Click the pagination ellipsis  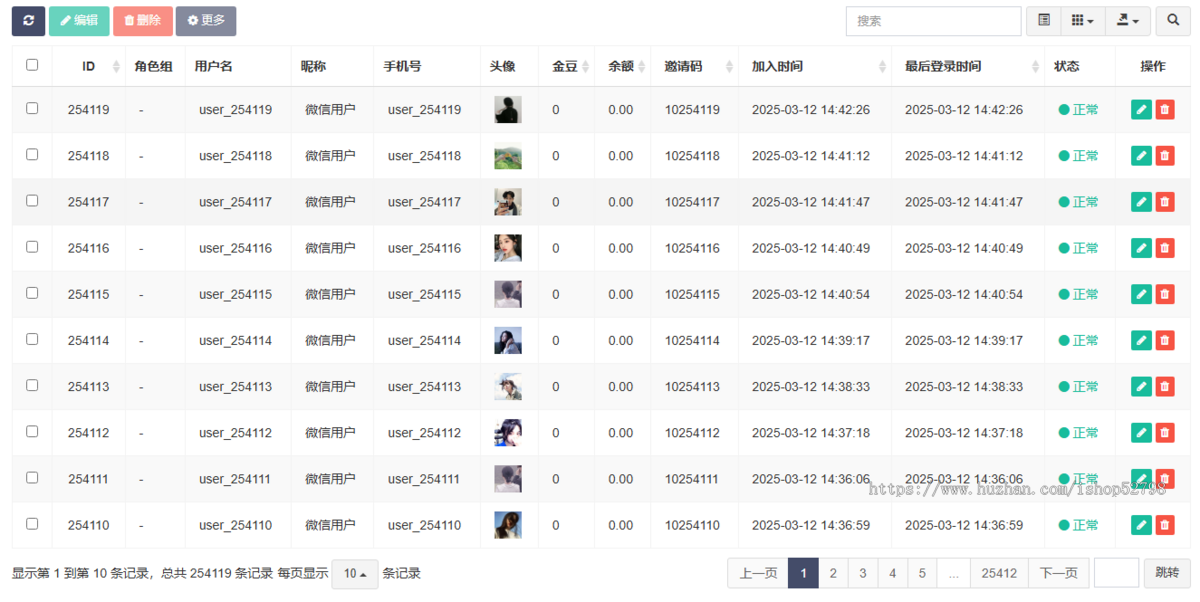pos(954,573)
